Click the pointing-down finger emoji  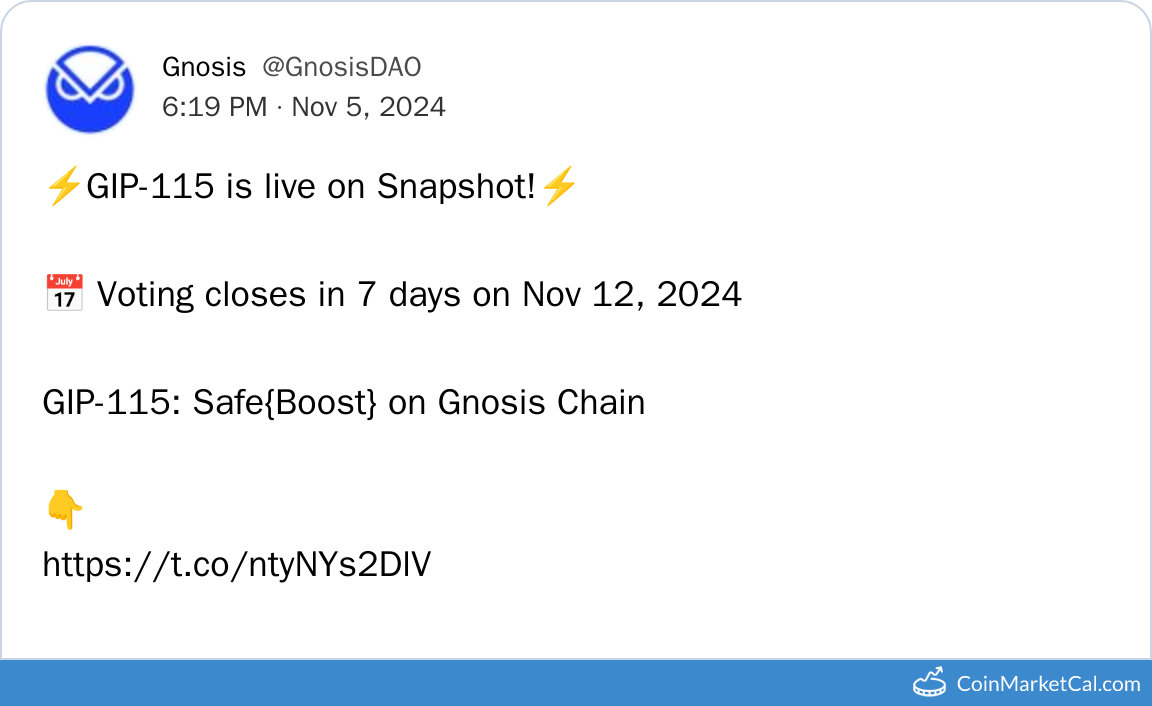pos(64,511)
